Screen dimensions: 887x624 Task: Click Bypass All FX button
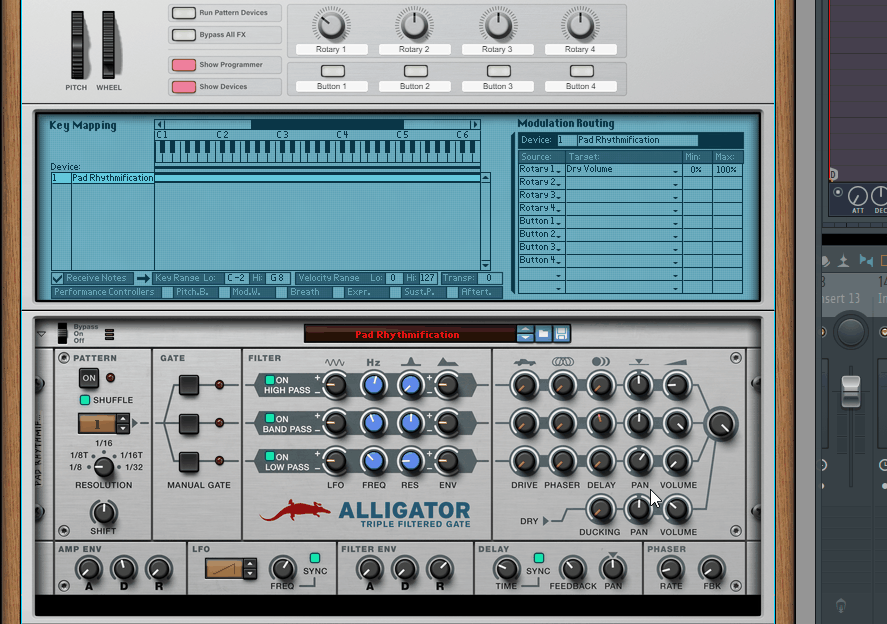184,35
